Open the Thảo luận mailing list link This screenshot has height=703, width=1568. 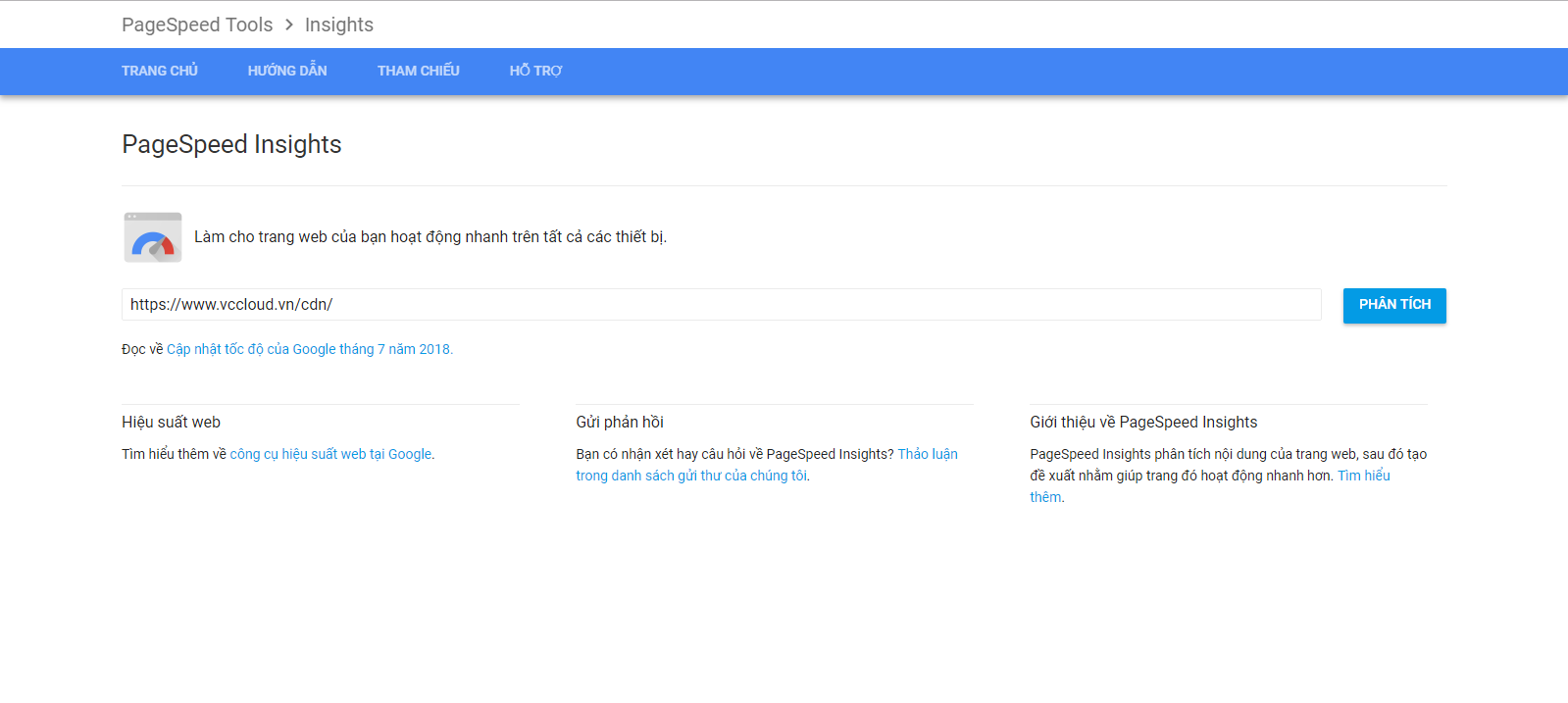tap(767, 465)
